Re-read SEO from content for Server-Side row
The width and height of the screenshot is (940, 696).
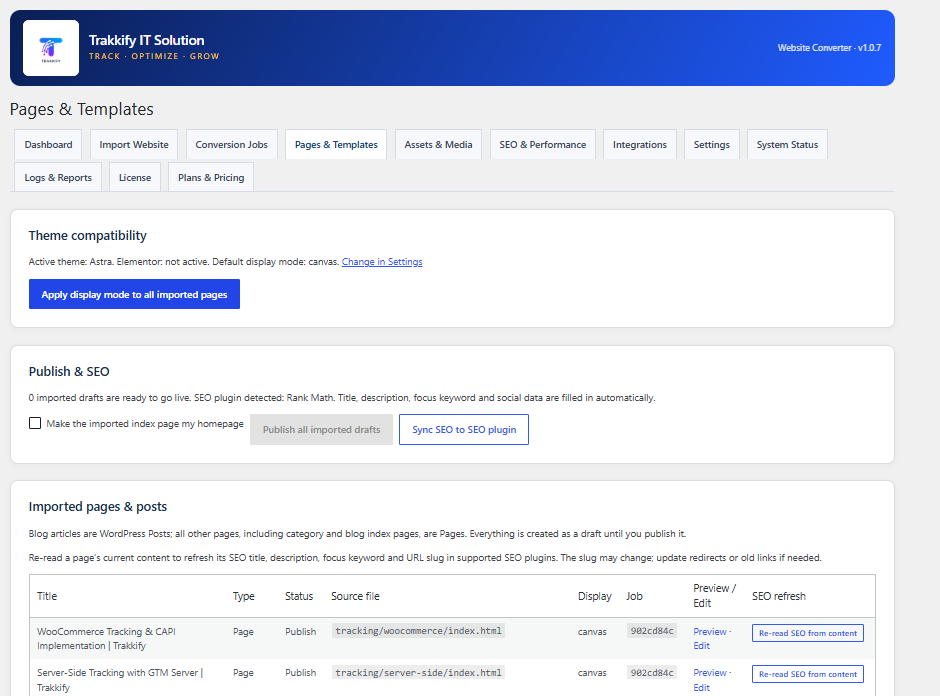pyautogui.click(x=808, y=674)
